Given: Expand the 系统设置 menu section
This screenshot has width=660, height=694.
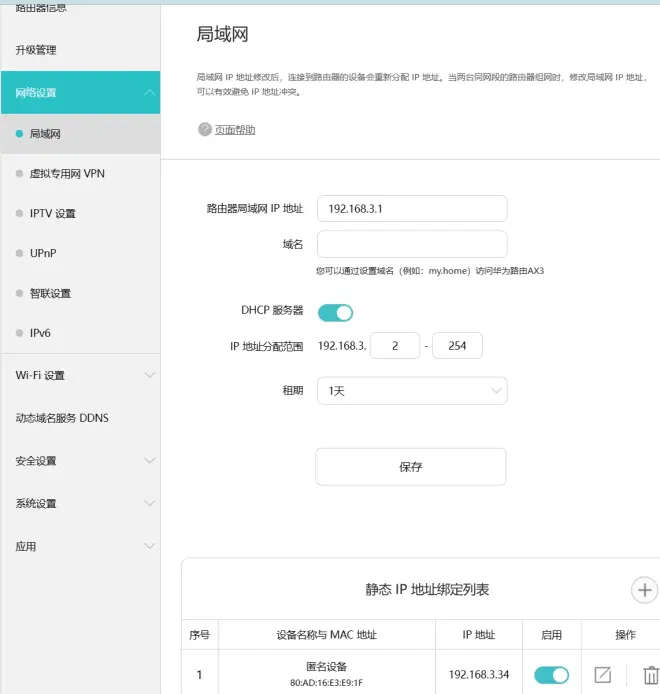Looking at the screenshot, I should pos(81,503).
